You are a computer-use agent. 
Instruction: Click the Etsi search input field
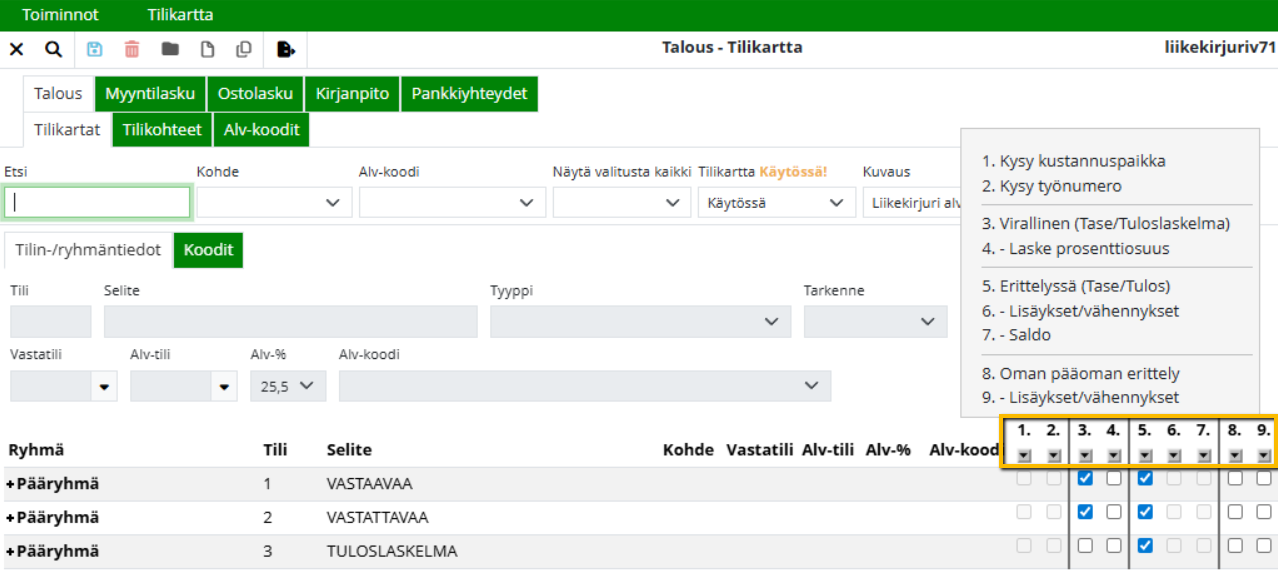click(97, 203)
